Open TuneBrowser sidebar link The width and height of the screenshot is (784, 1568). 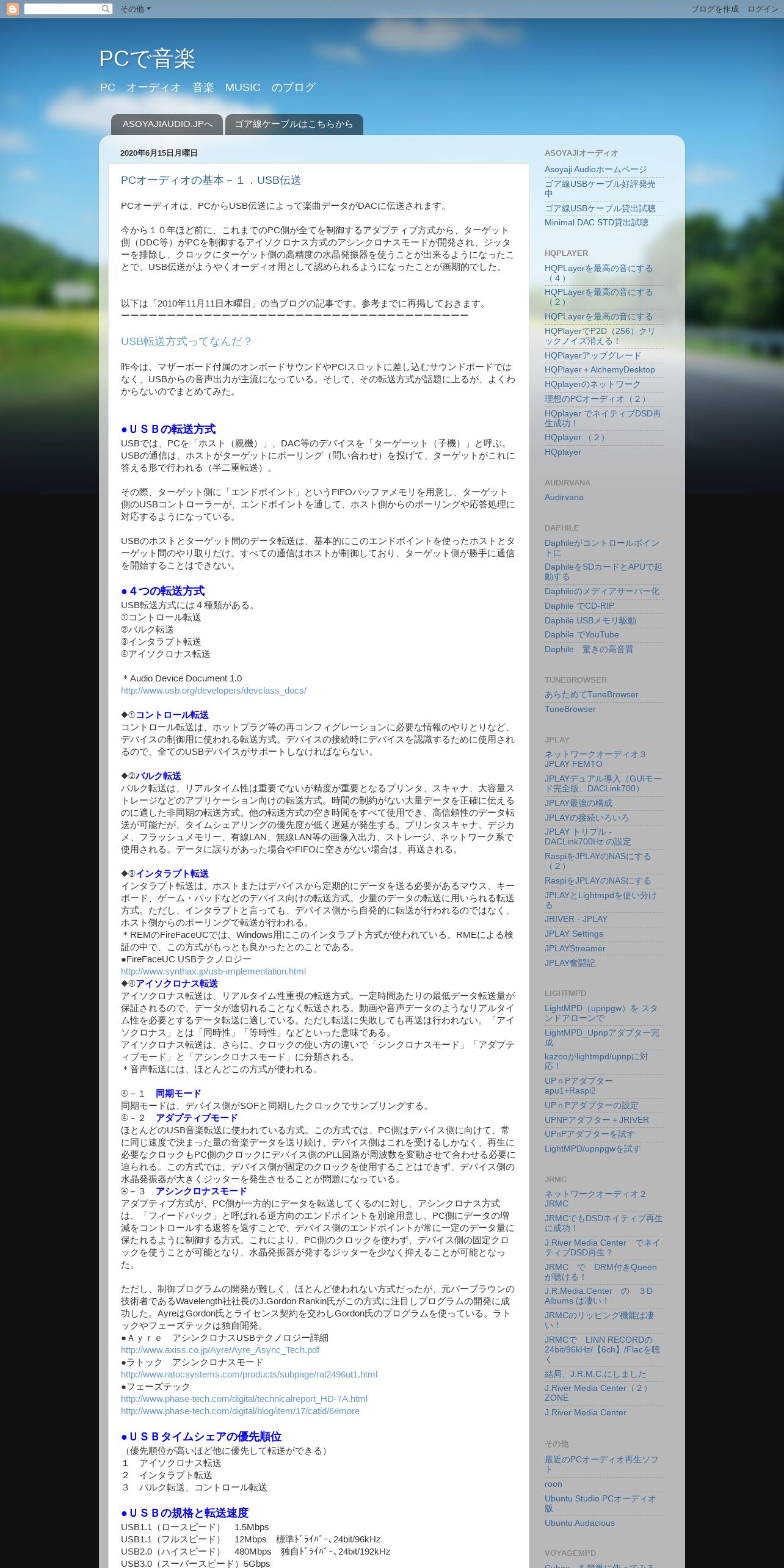(x=570, y=709)
